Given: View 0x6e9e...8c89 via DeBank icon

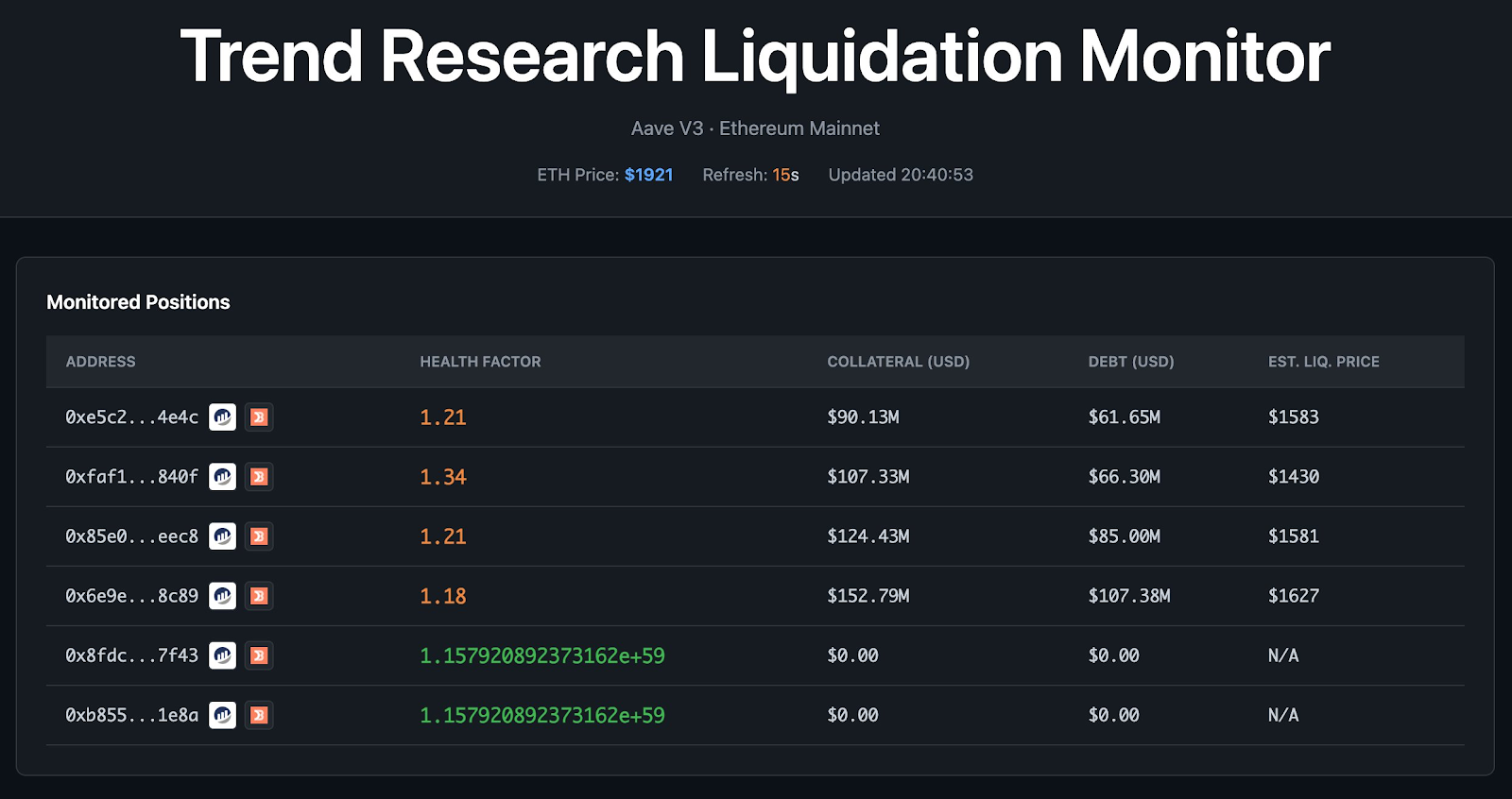Looking at the screenshot, I should 259,596.
